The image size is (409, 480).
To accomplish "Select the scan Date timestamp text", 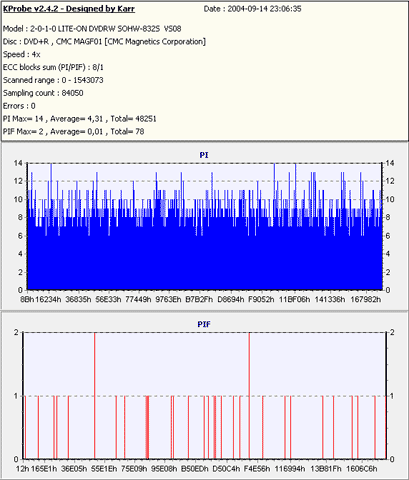I will click(252, 9).
